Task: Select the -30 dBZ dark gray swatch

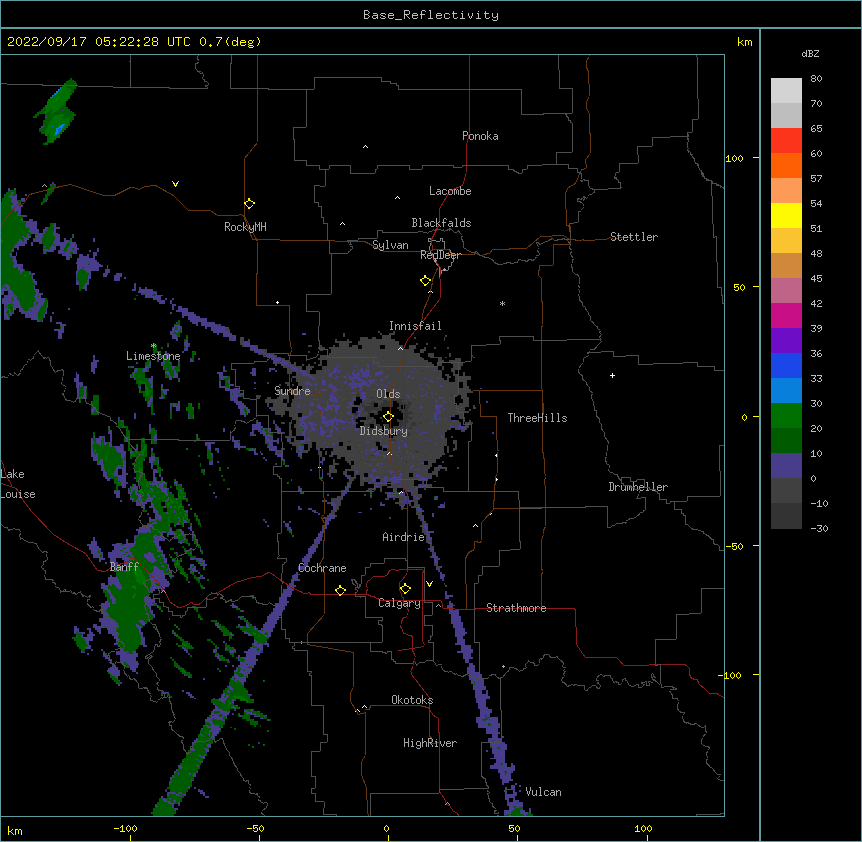Action: [x=786, y=516]
